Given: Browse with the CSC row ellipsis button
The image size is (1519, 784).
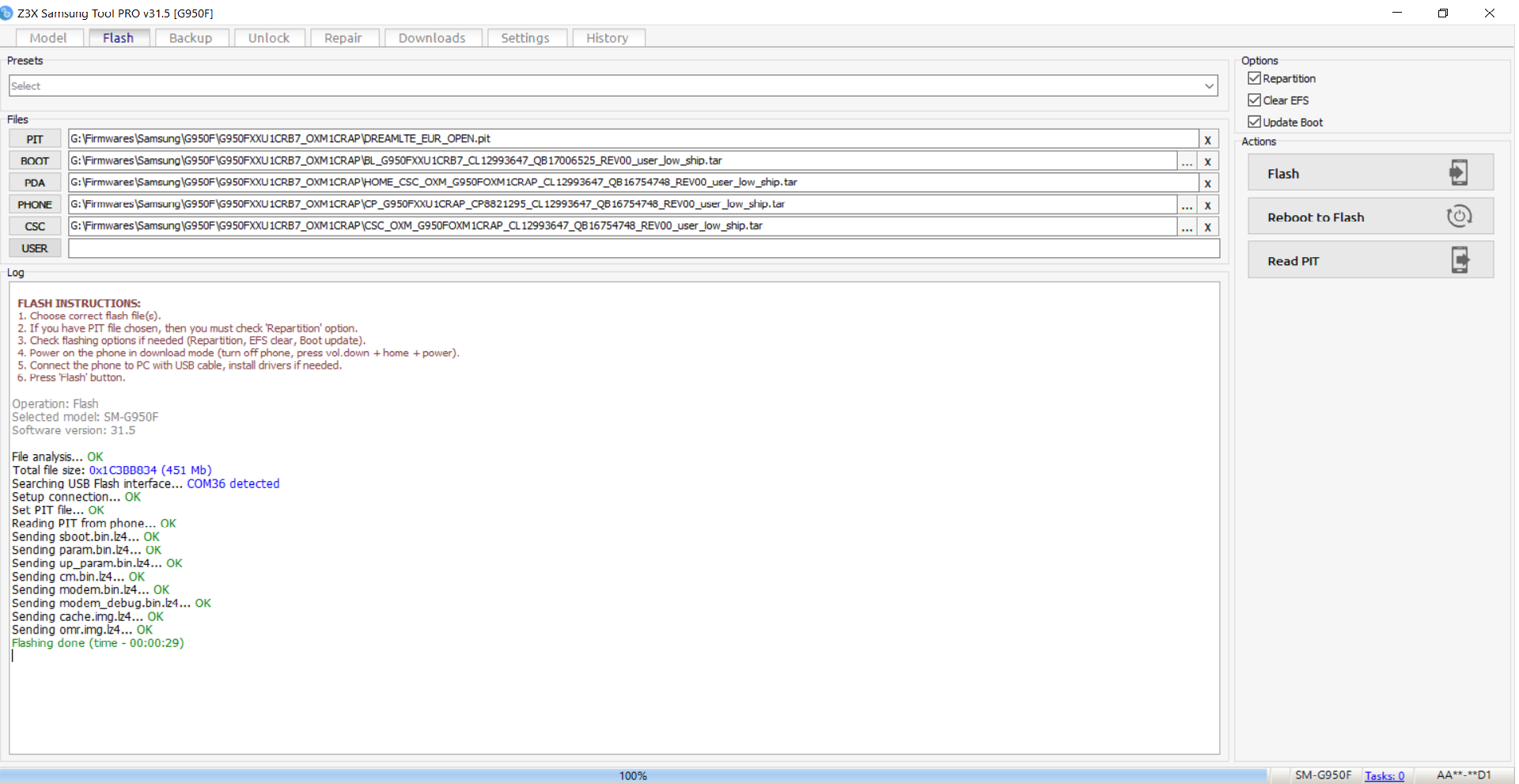Looking at the screenshot, I should (x=1187, y=226).
